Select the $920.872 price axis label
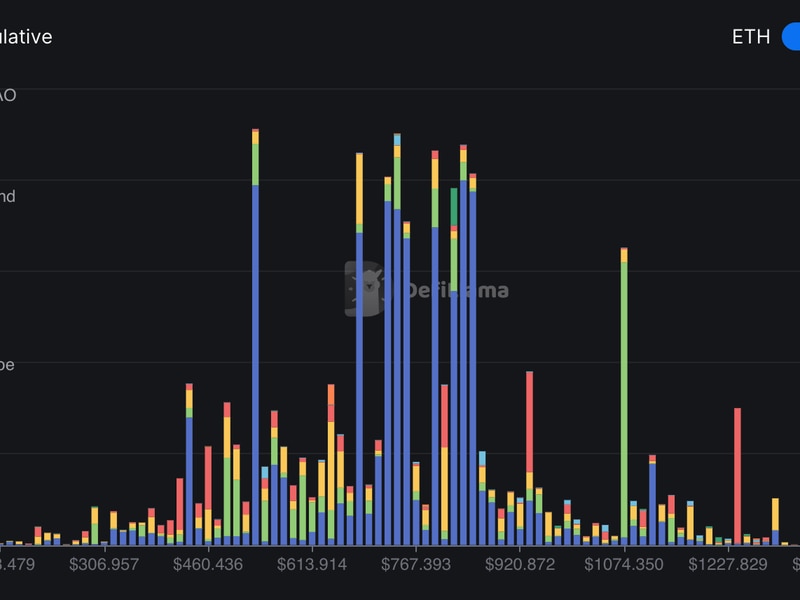Image resolution: width=800 pixels, height=600 pixels. tap(520, 565)
